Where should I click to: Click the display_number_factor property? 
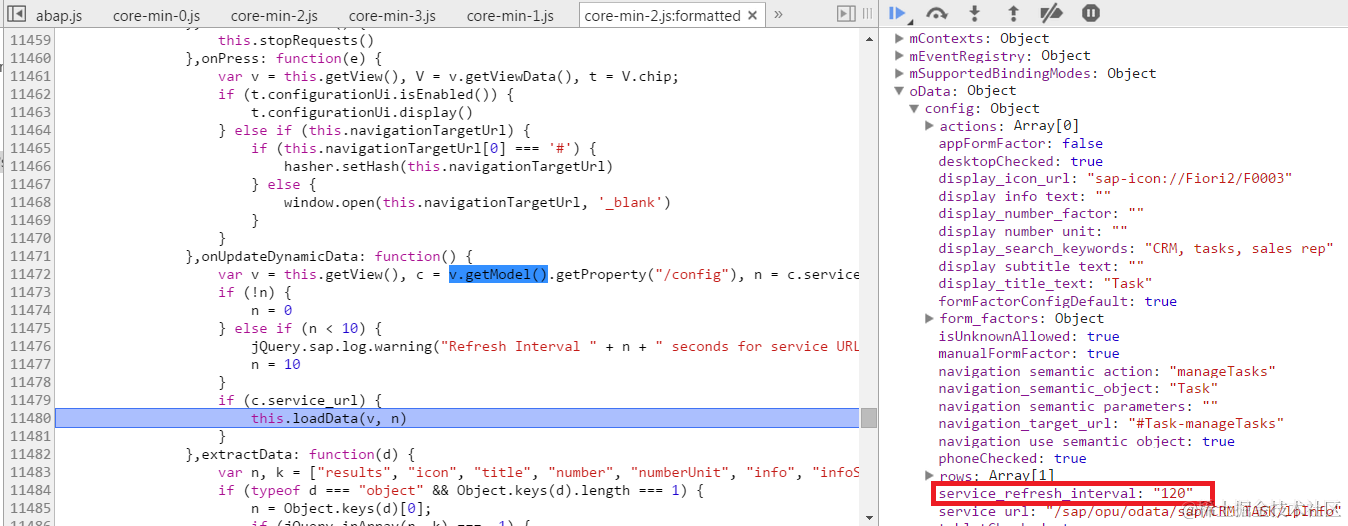click(x=1041, y=213)
